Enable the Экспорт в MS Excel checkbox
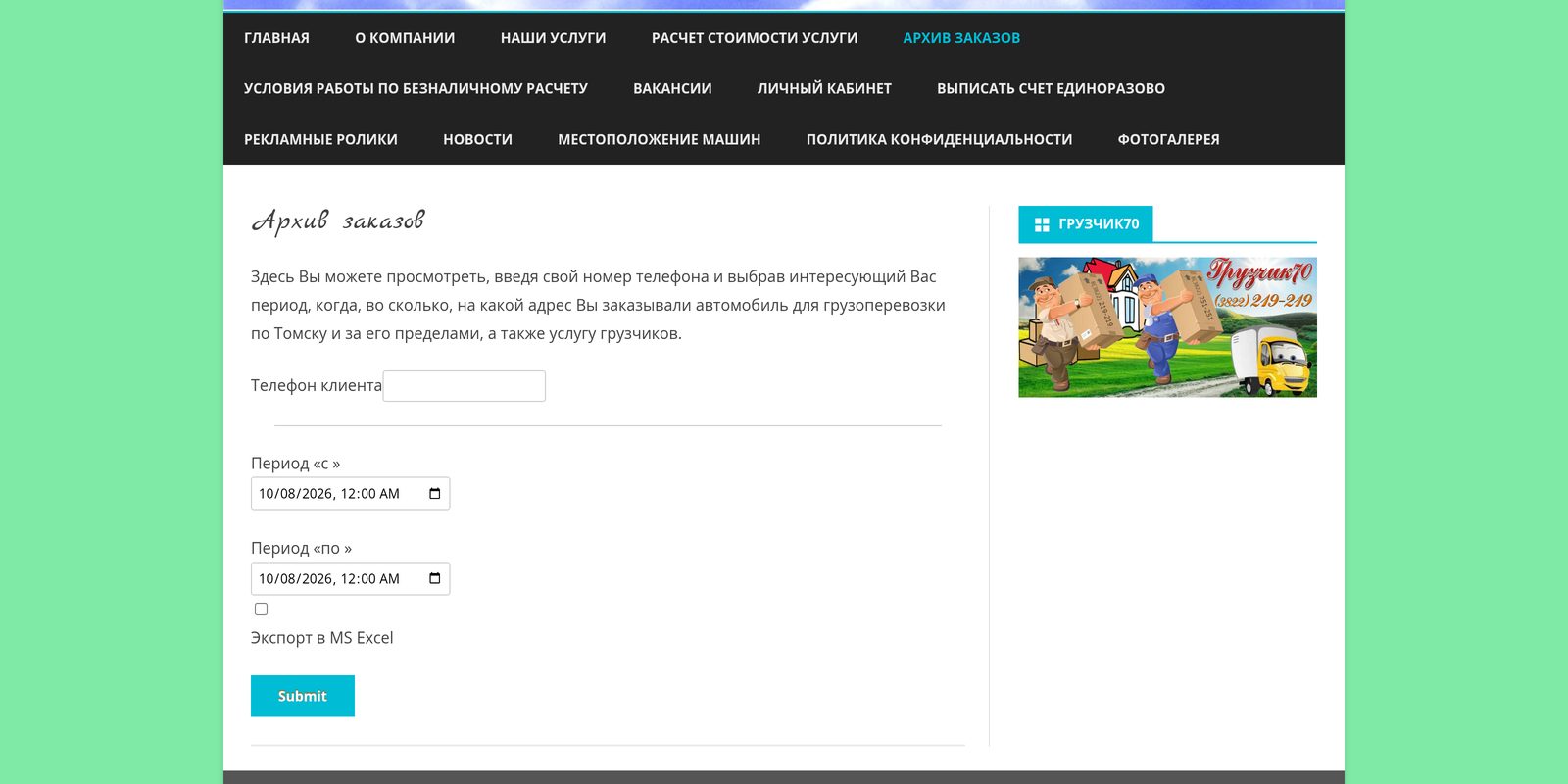The height and width of the screenshot is (784, 1568). pos(261,610)
